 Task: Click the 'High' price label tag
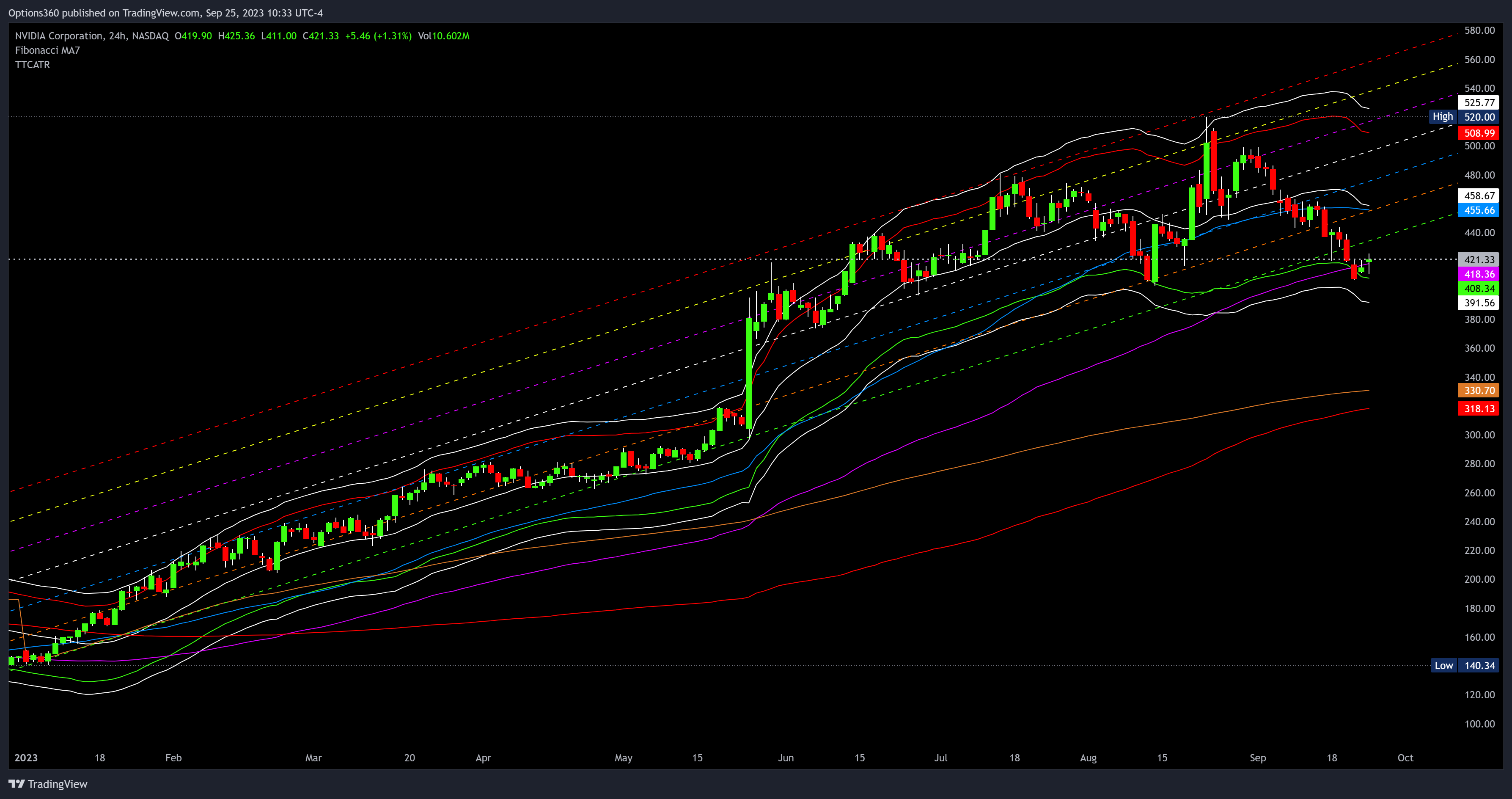1443,117
